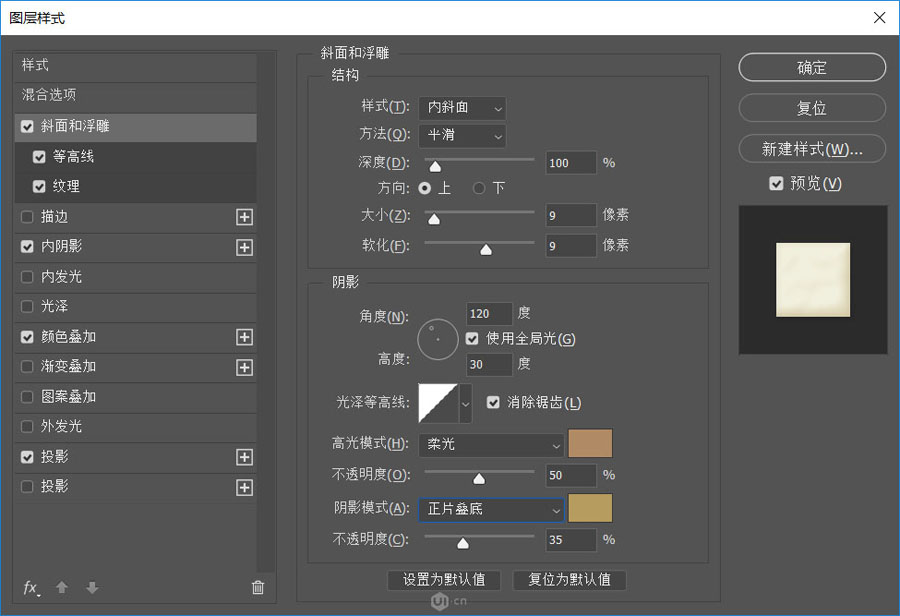Click the 深度 value input field
This screenshot has width=900, height=616.
(570, 162)
